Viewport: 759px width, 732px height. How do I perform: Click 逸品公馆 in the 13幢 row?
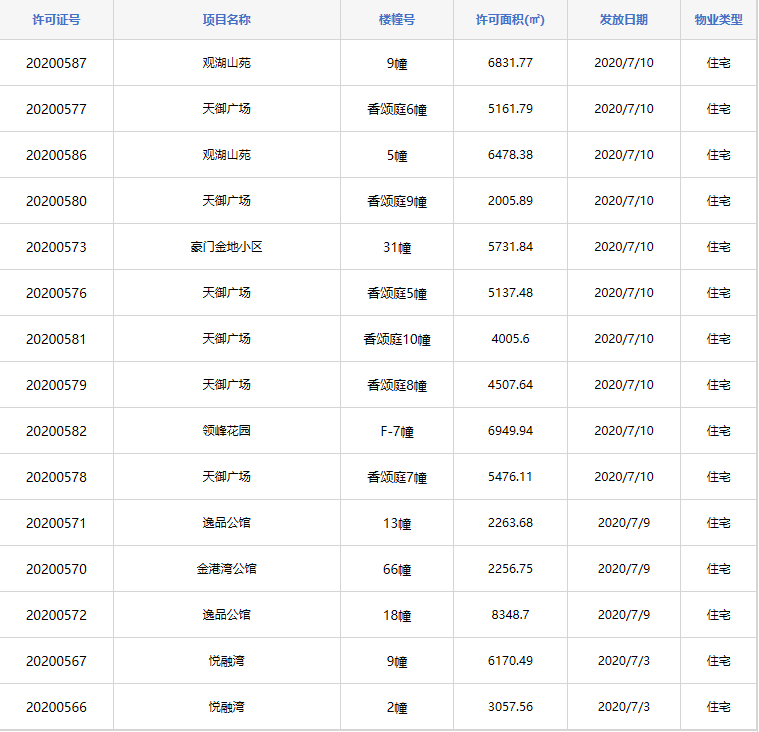click(227, 523)
